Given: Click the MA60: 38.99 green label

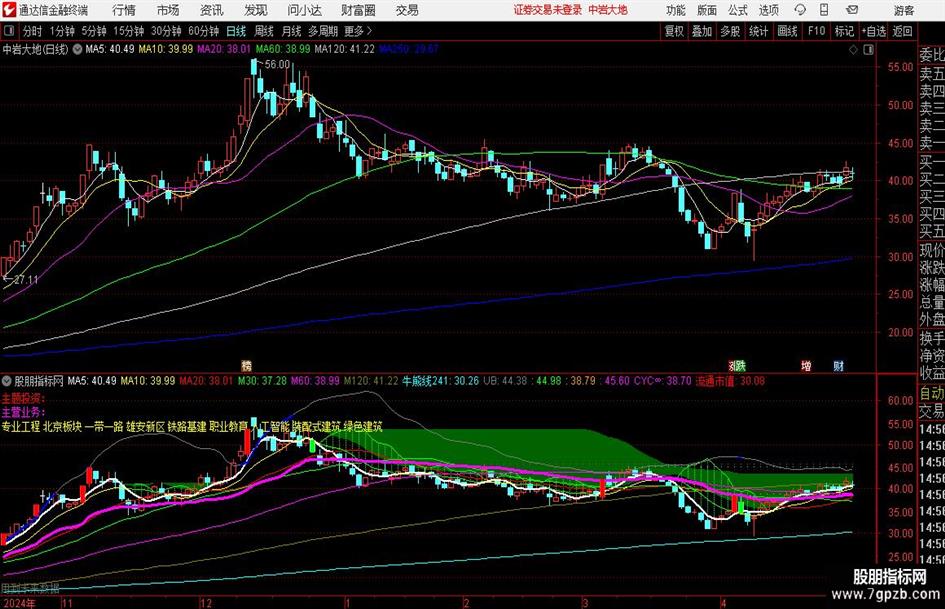Looking at the screenshot, I should (283, 49).
